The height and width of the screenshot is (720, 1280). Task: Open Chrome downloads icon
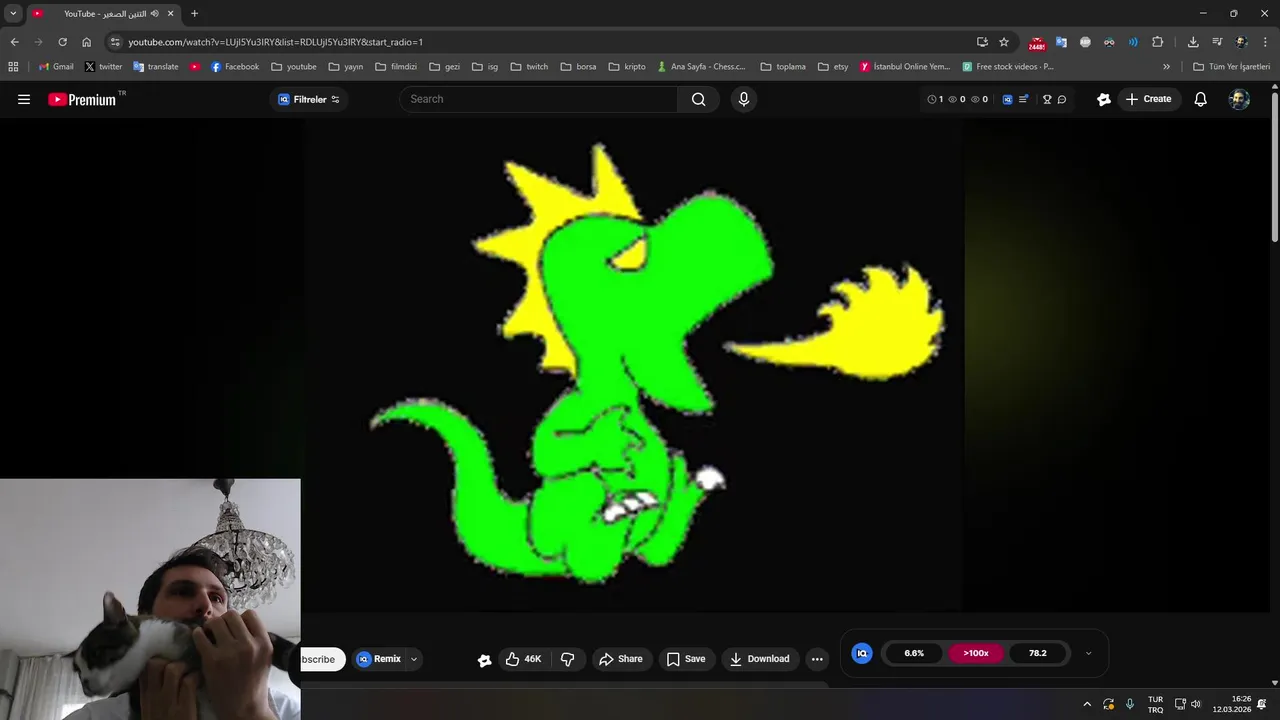(x=1193, y=42)
